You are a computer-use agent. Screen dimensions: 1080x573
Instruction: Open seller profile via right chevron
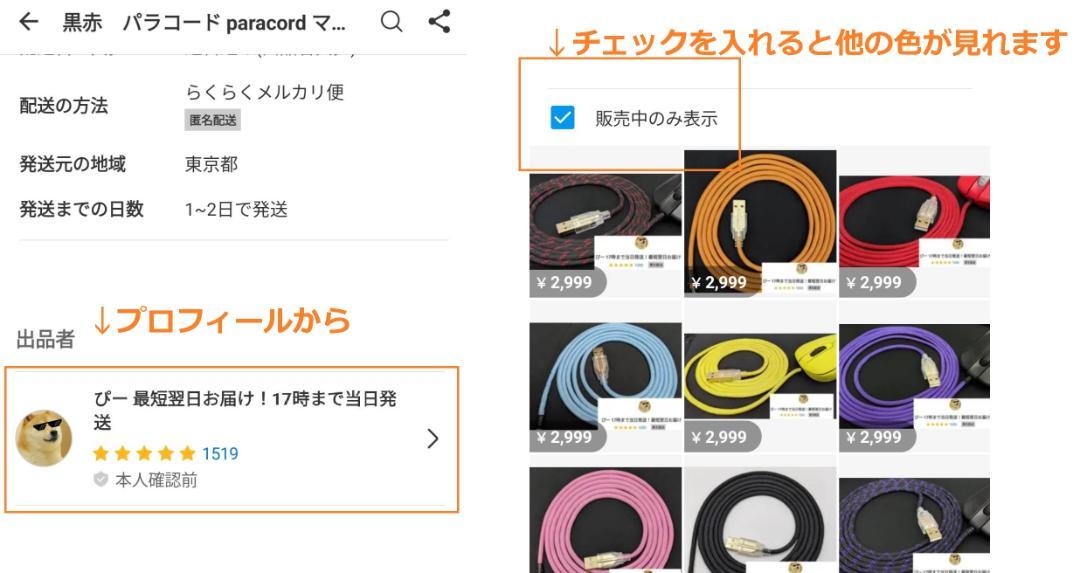pyautogui.click(x=433, y=439)
